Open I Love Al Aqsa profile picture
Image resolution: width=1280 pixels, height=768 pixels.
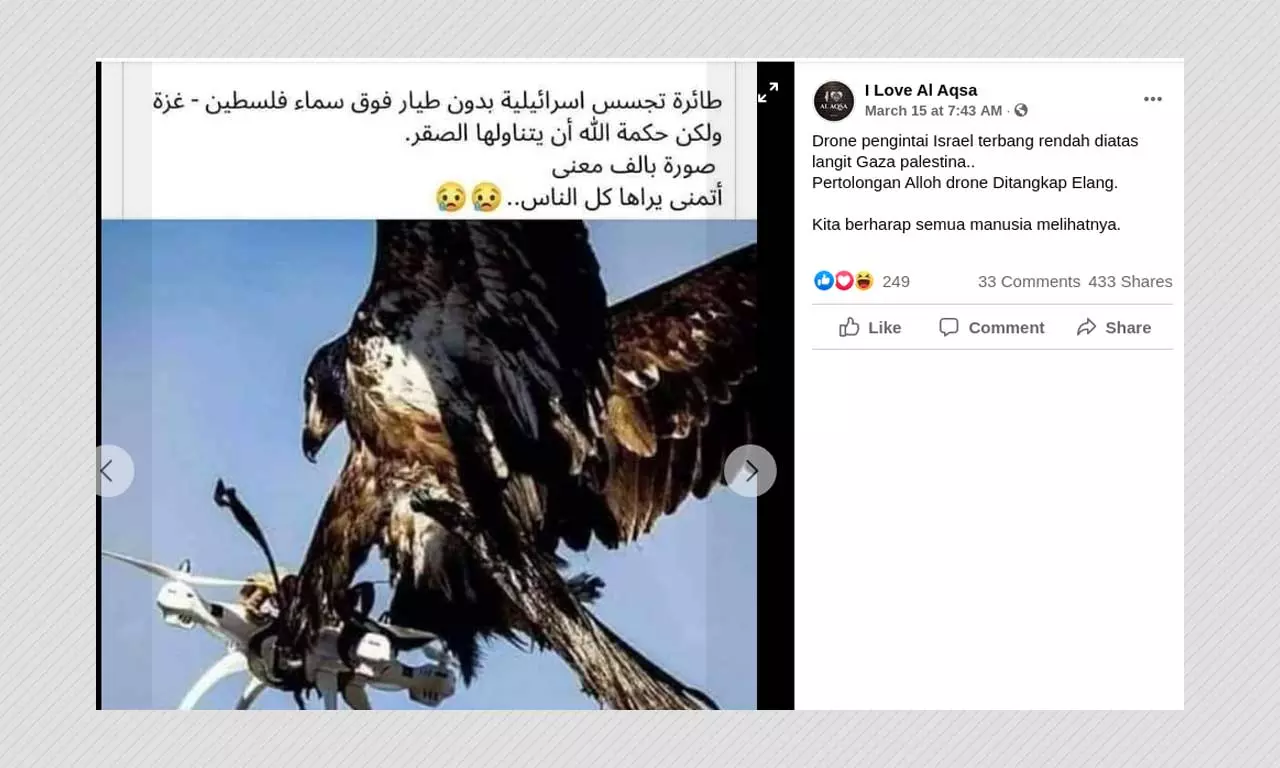tap(834, 100)
